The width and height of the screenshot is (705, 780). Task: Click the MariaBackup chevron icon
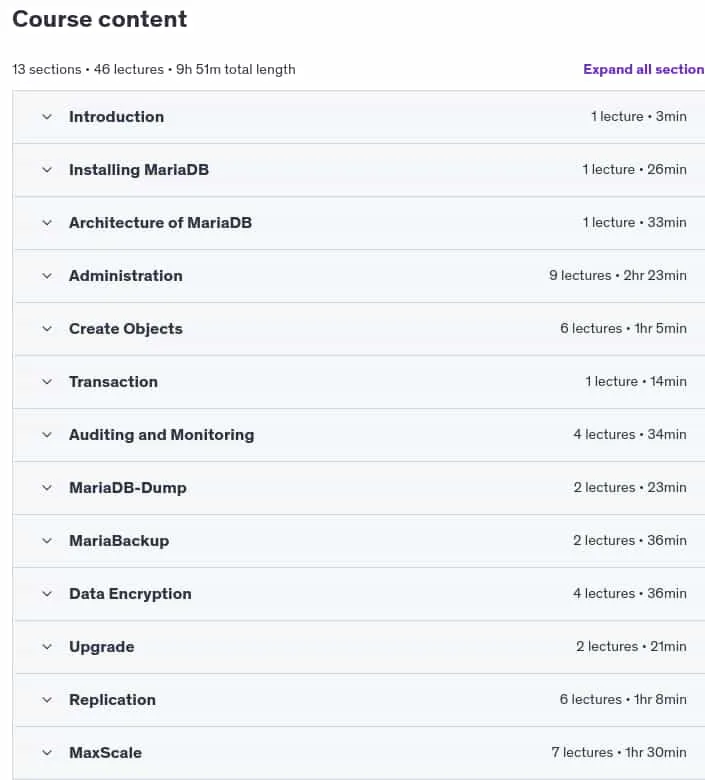pyautogui.click(x=47, y=541)
